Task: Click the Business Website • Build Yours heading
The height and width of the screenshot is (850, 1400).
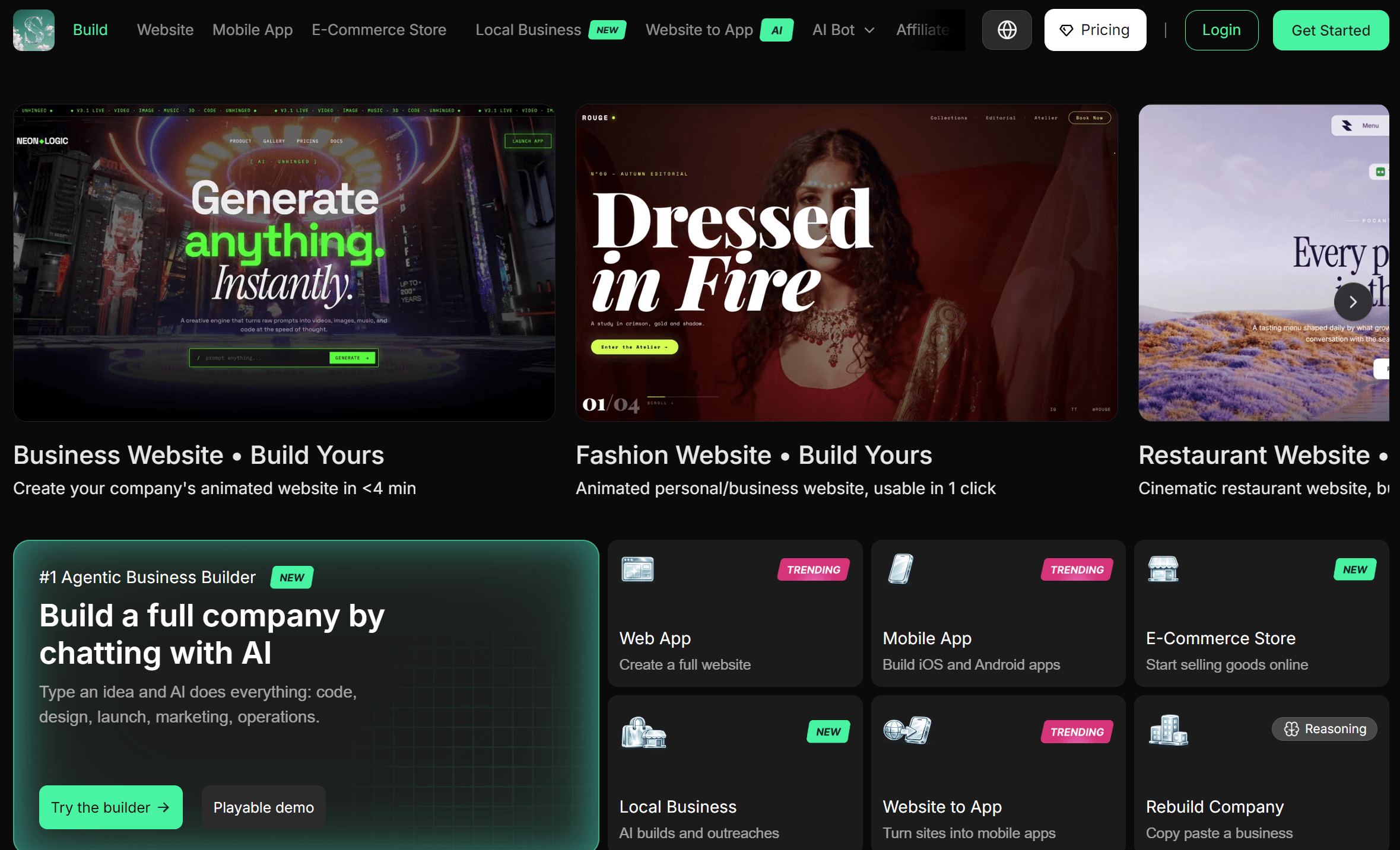Action: click(x=199, y=455)
